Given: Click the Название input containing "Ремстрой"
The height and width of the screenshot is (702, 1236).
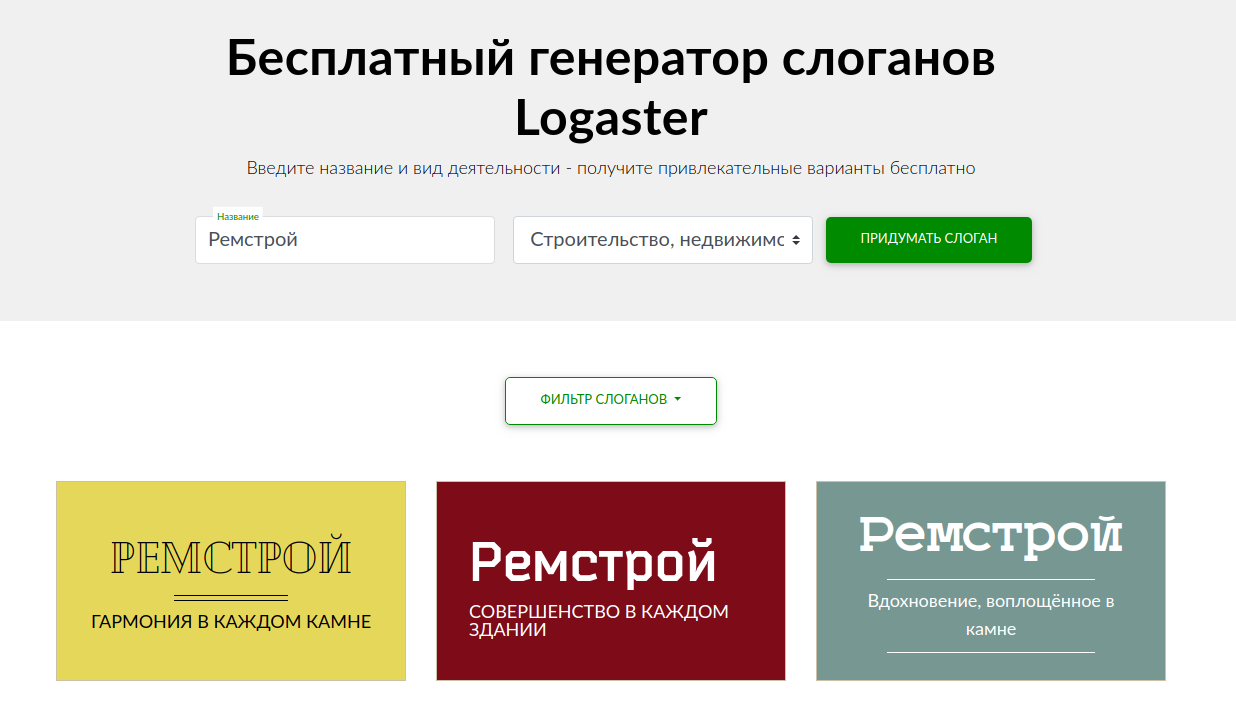Looking at the screenshot, I should [x=344, y=240].
